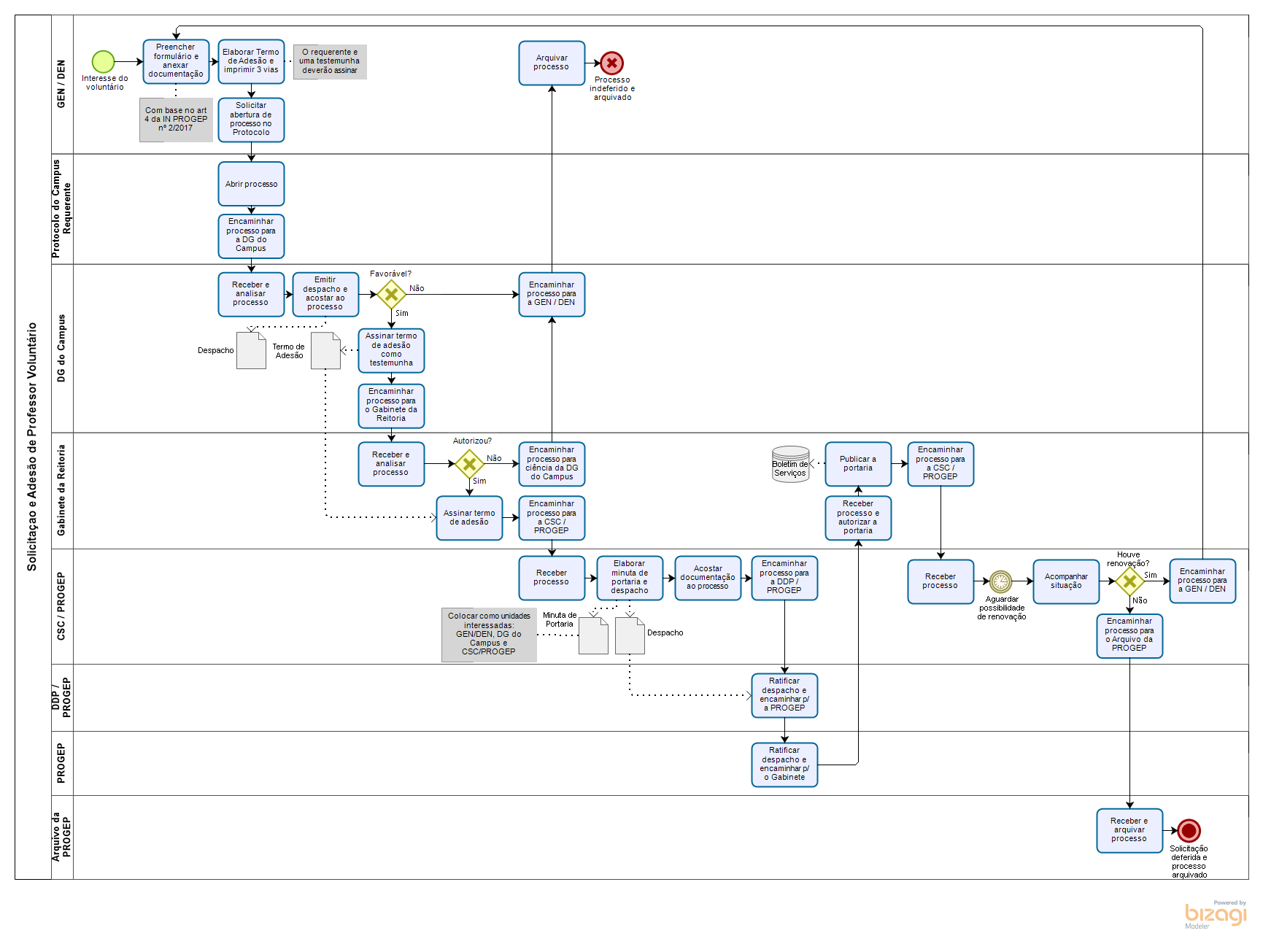Click the pool title 'Solicitação e Adesão de Professor Voluntário'
The height and width of the screenshot is (952, 1263).
pos(32,446)
